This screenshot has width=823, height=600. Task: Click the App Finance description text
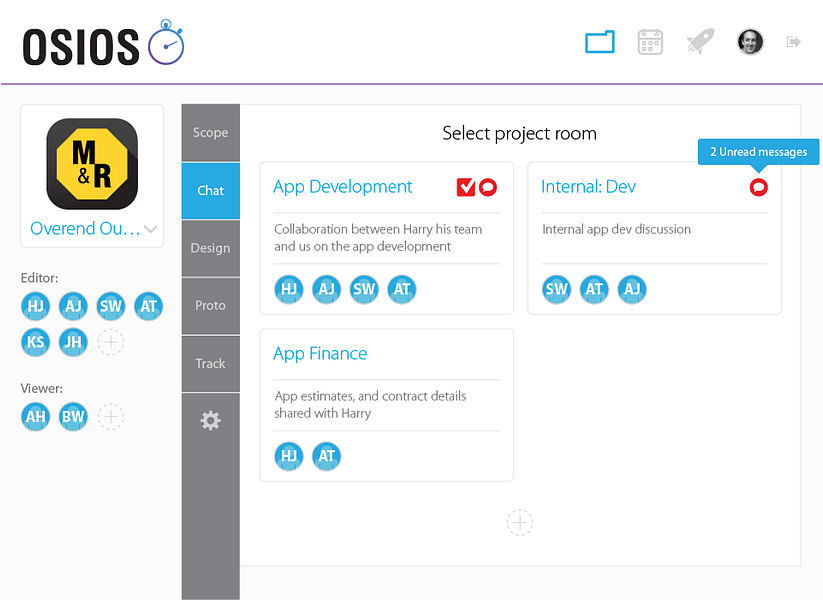coord(370,405)
